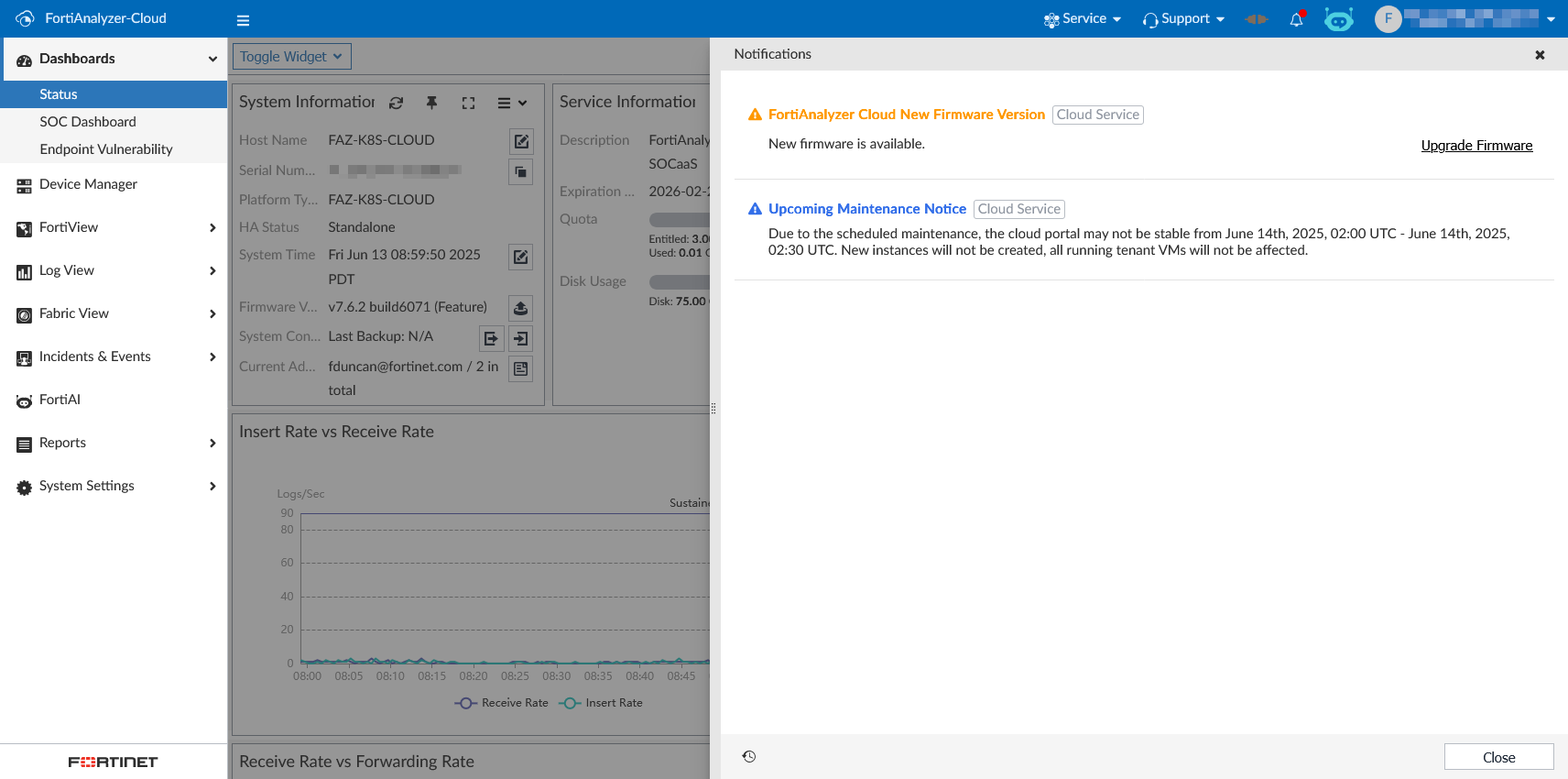Refresh the System Information widget
This screenshot has width=1568, height=779.
pyautogui.click(x=396, y=103)
